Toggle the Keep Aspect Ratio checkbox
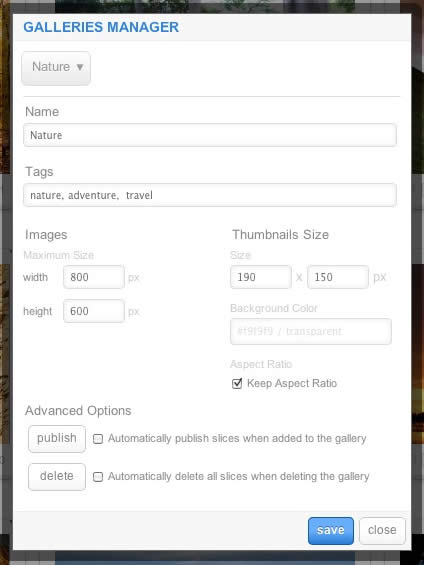 [x=237, y=383]
